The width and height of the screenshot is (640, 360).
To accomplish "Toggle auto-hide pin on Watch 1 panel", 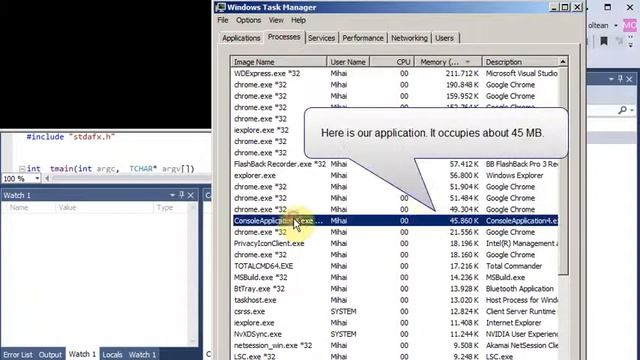I will [182, 195].
